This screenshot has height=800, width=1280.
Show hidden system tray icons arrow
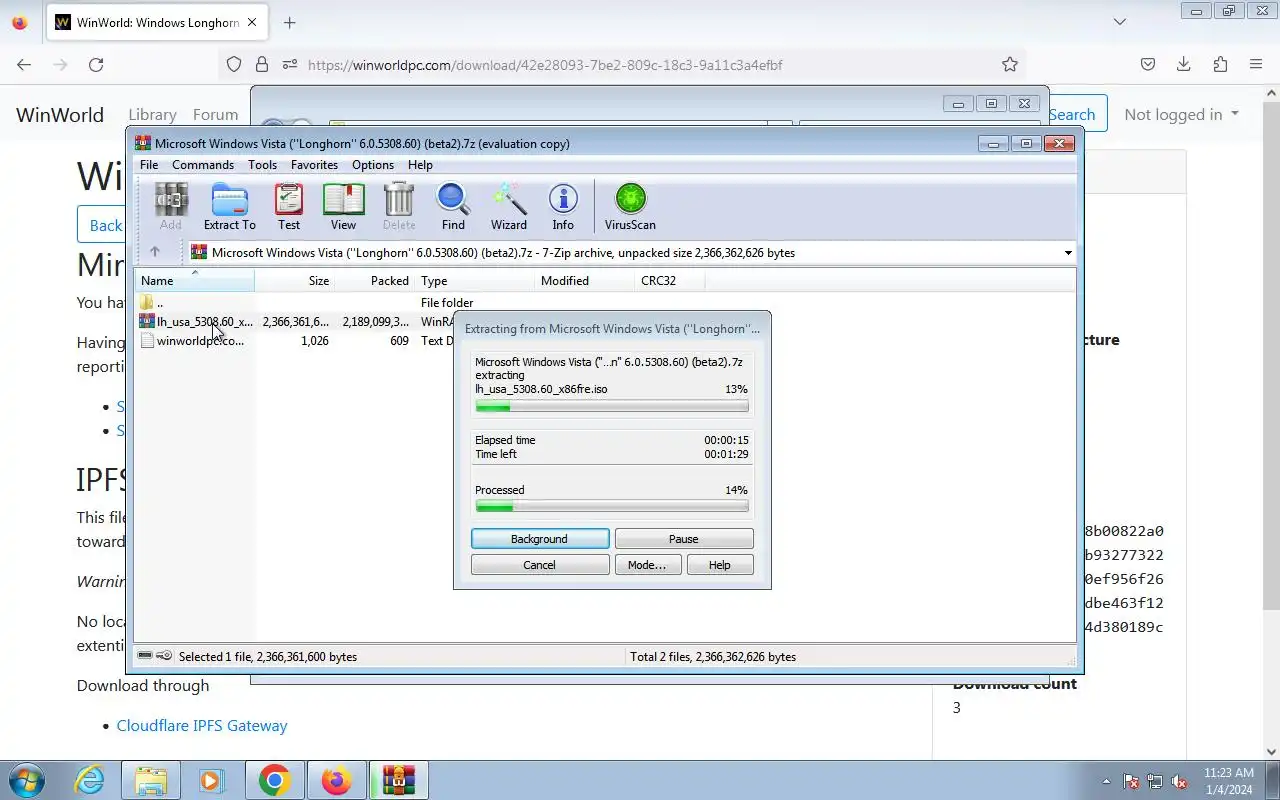click(1105, 781)
